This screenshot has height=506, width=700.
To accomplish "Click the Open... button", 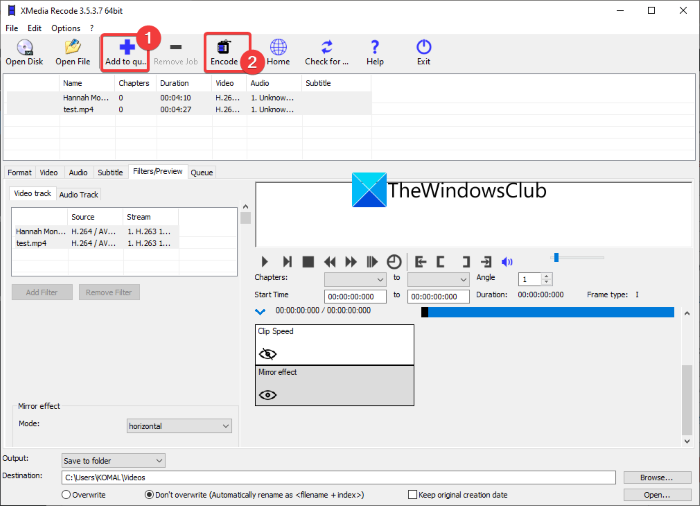I will [656, 495].
